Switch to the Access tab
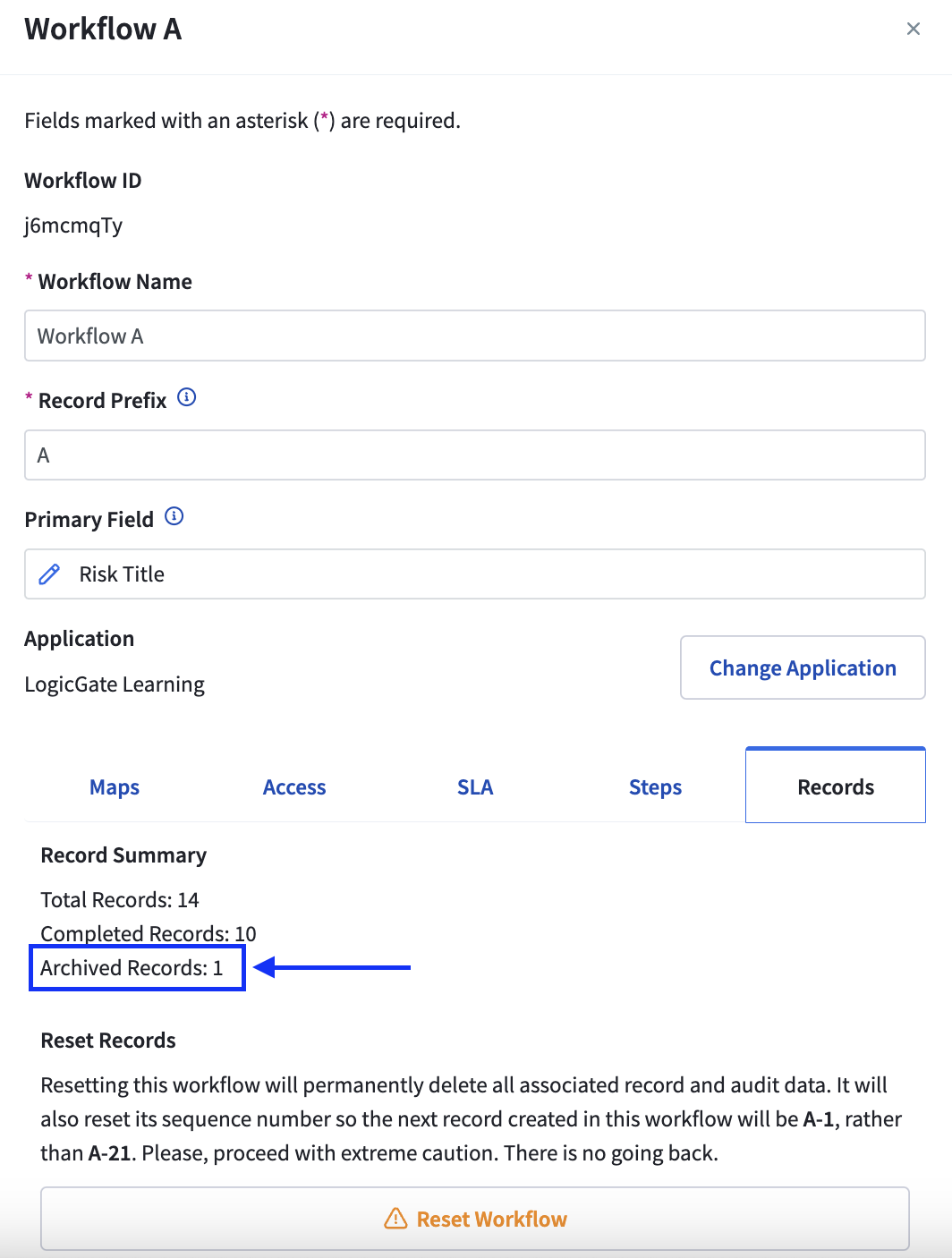This screenshot has height=1258, width=952. (x=294, y=787)
